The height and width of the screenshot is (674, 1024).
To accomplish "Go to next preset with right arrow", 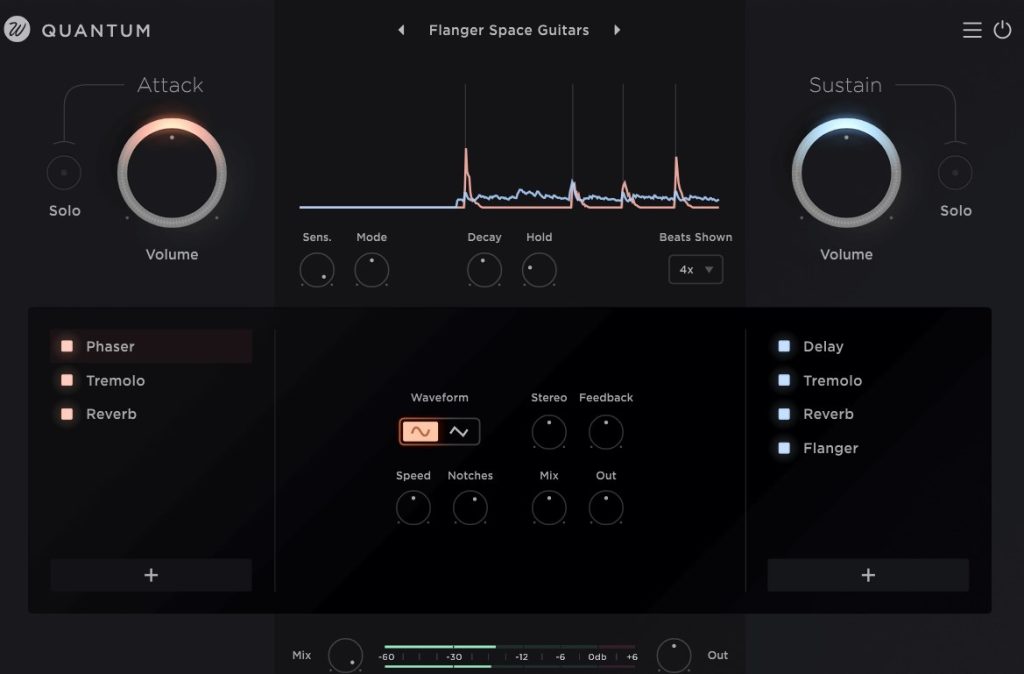I will click(617, 30).
